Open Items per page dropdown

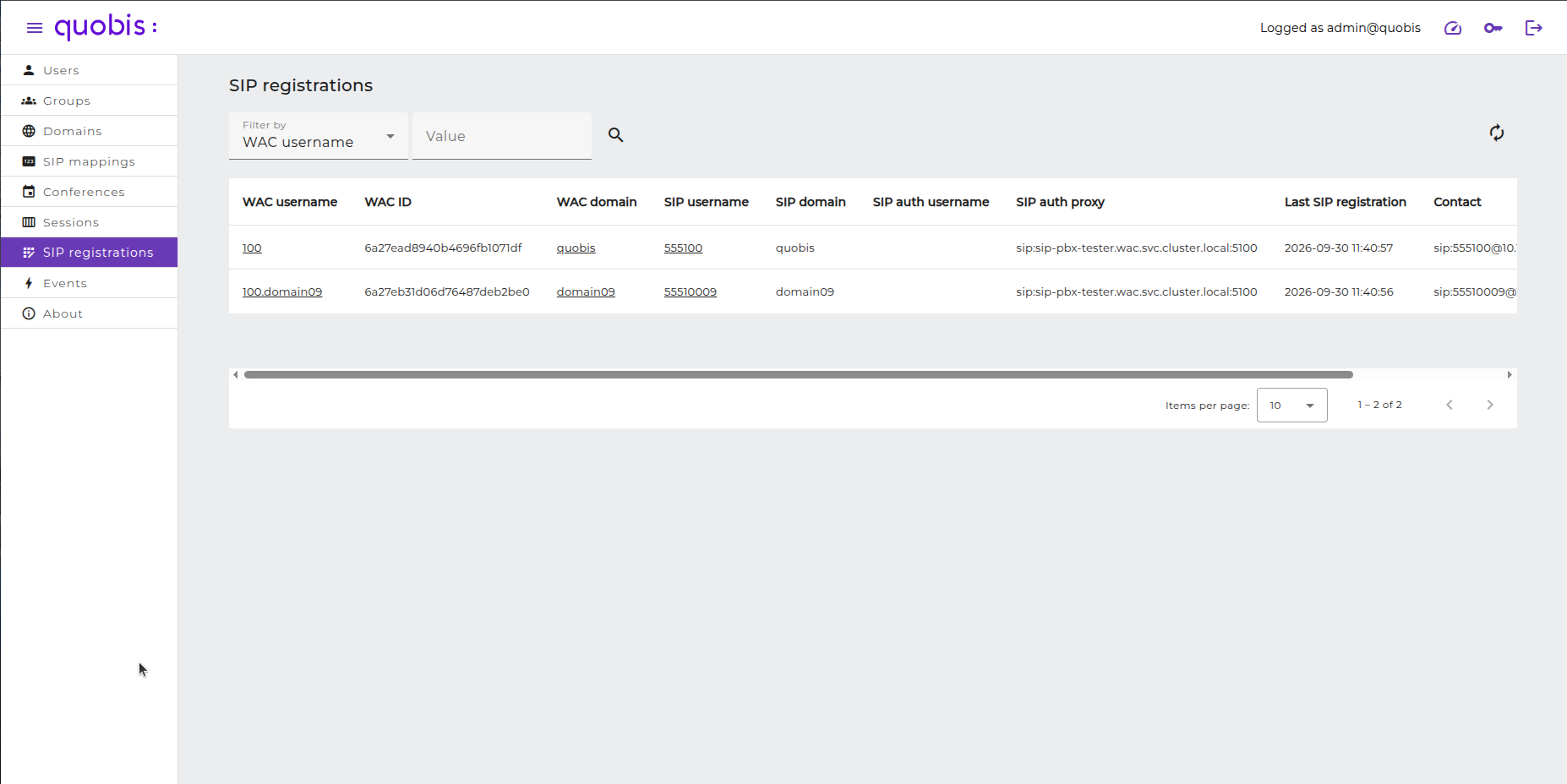click(1291, 406)
